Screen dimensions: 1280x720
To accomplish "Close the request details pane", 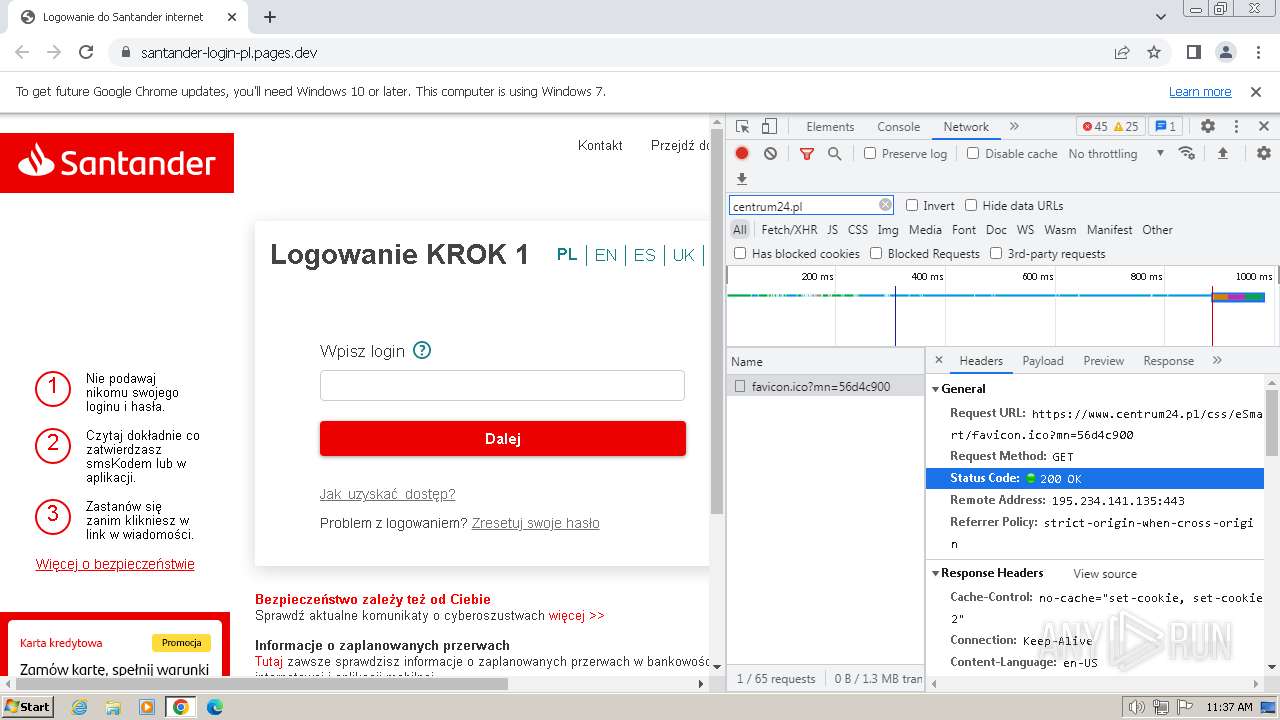I will 938,361.
